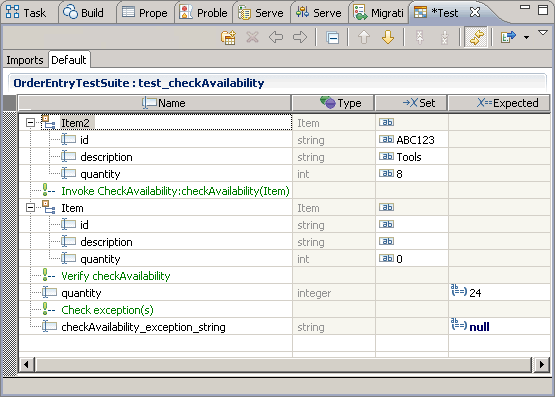The image size is (555, 397).
Task: Collapse the Item2 tree node
Action: coord(30,122)
